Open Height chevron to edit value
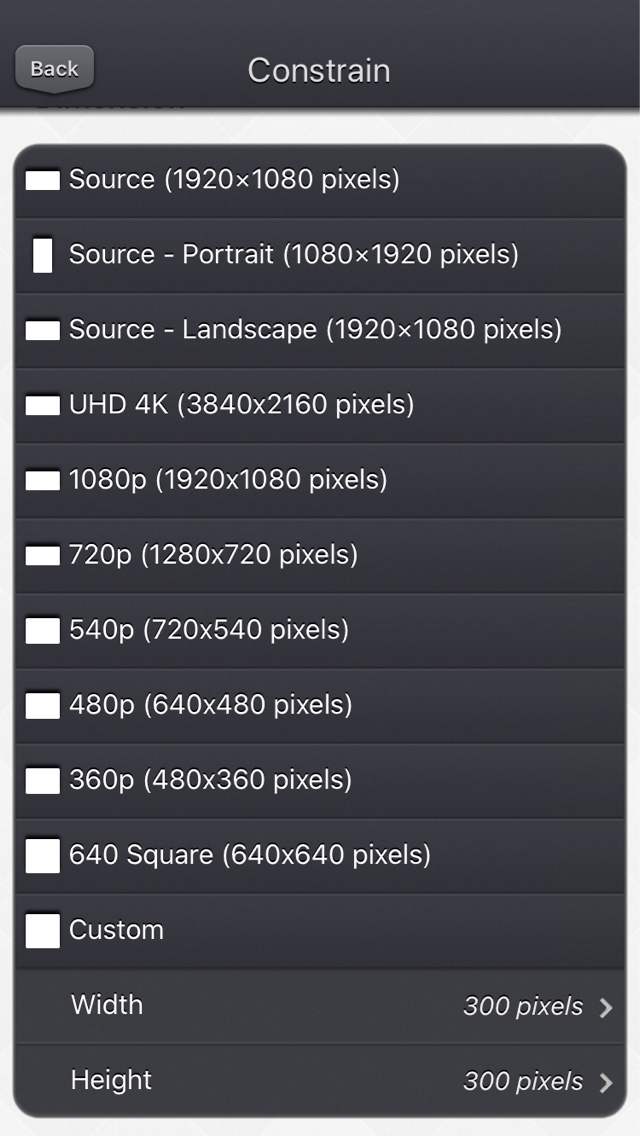The image size is (640, 1136). [606, 1082]
